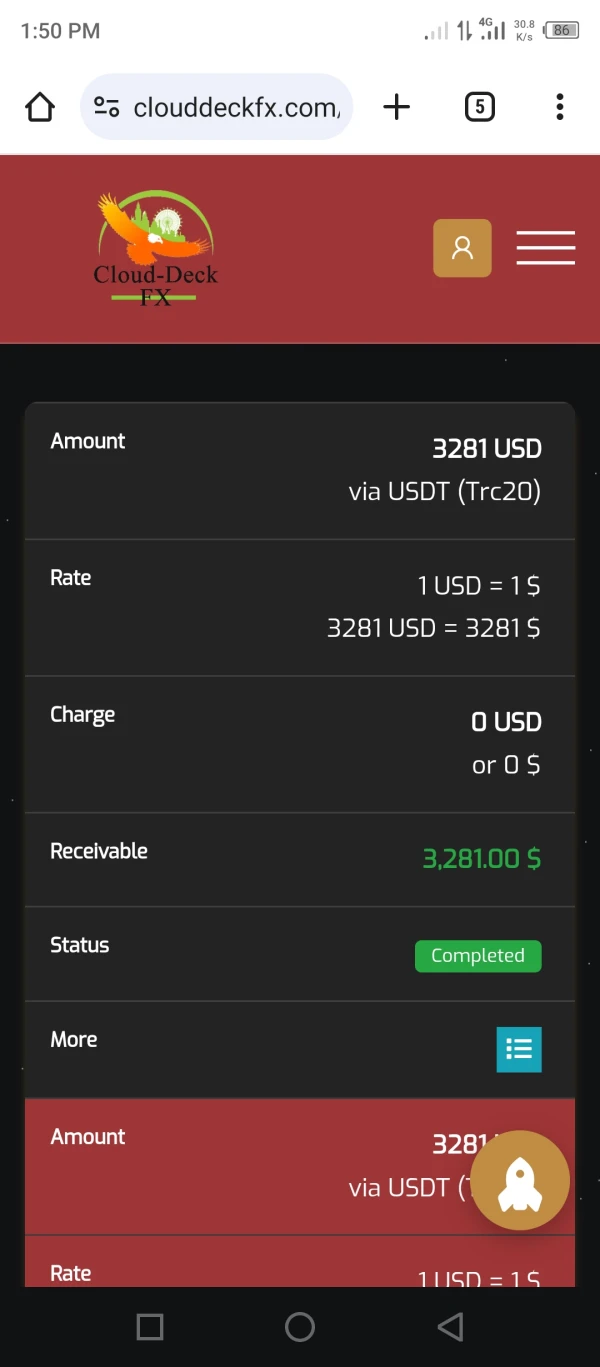Open the tab switcher showing 5 tabs
Image resolution: width=600 pixels, height=1367 pixels.
click(480, 107)
